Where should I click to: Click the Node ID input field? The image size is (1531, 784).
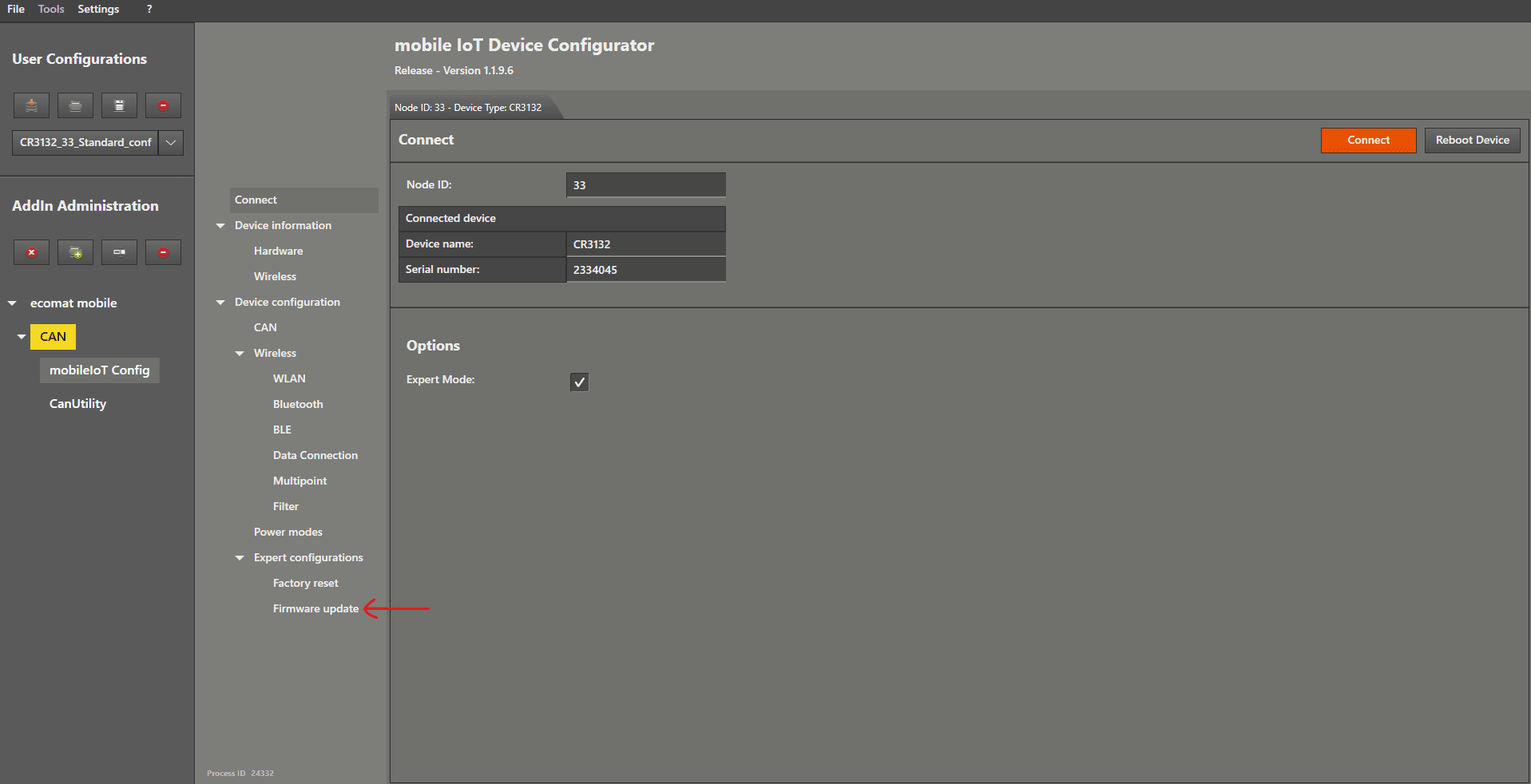(x=645, y=185)
